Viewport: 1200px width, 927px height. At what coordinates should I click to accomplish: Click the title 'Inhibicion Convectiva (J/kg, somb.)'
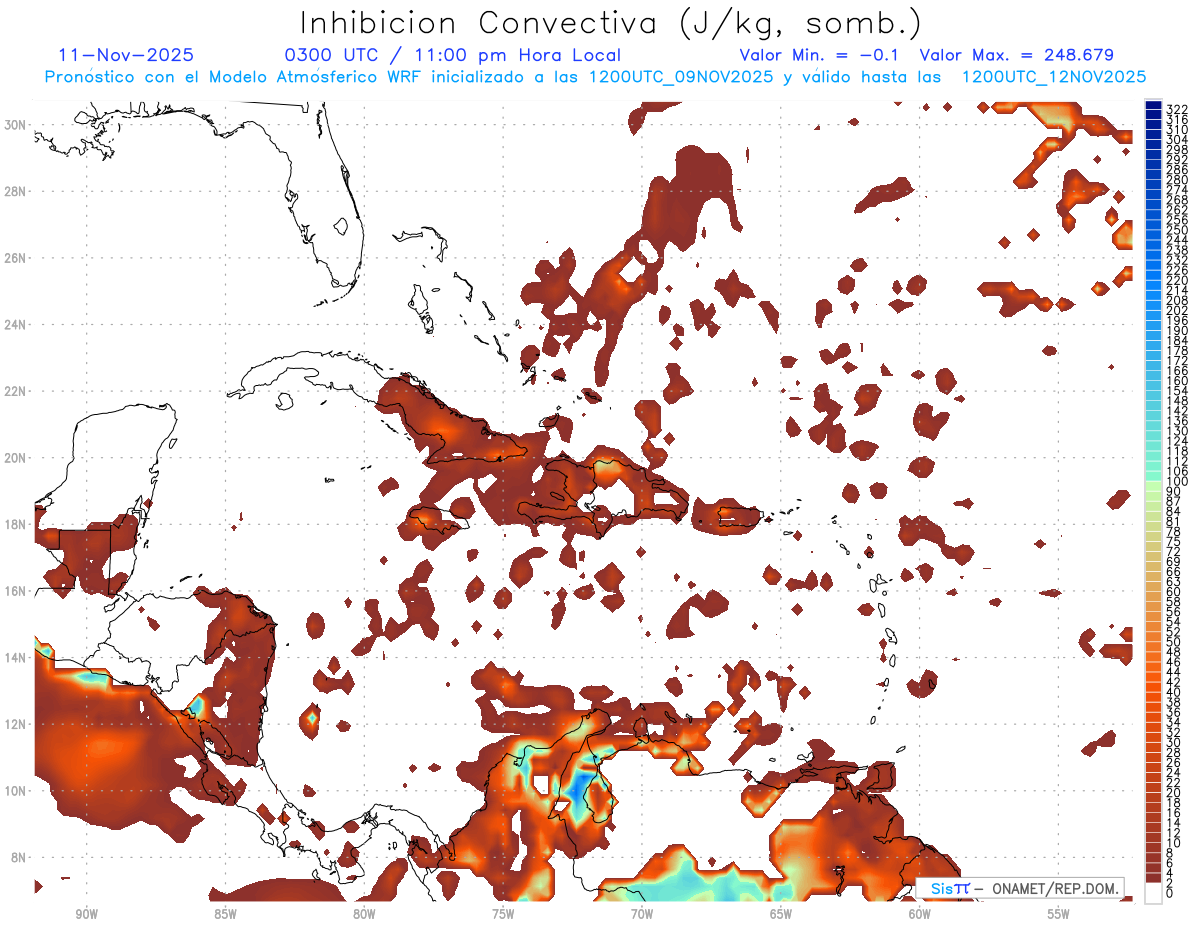click(610, 23)
